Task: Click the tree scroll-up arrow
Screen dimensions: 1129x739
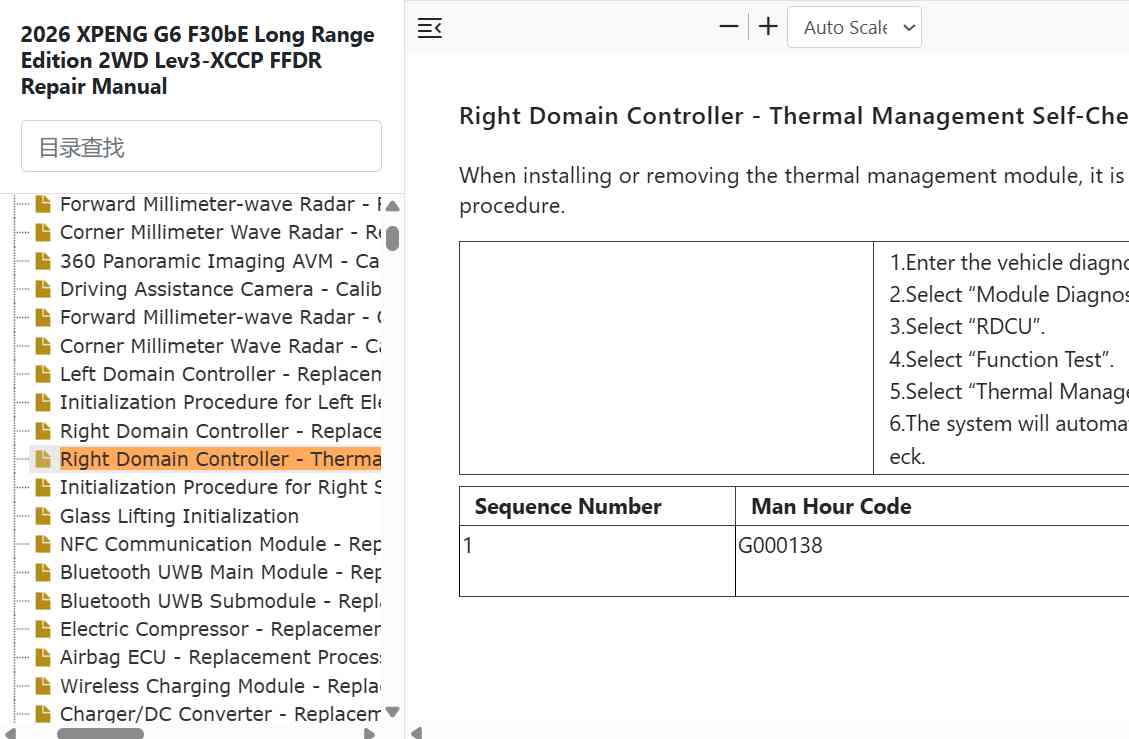Action: click(x=392, y=206)
